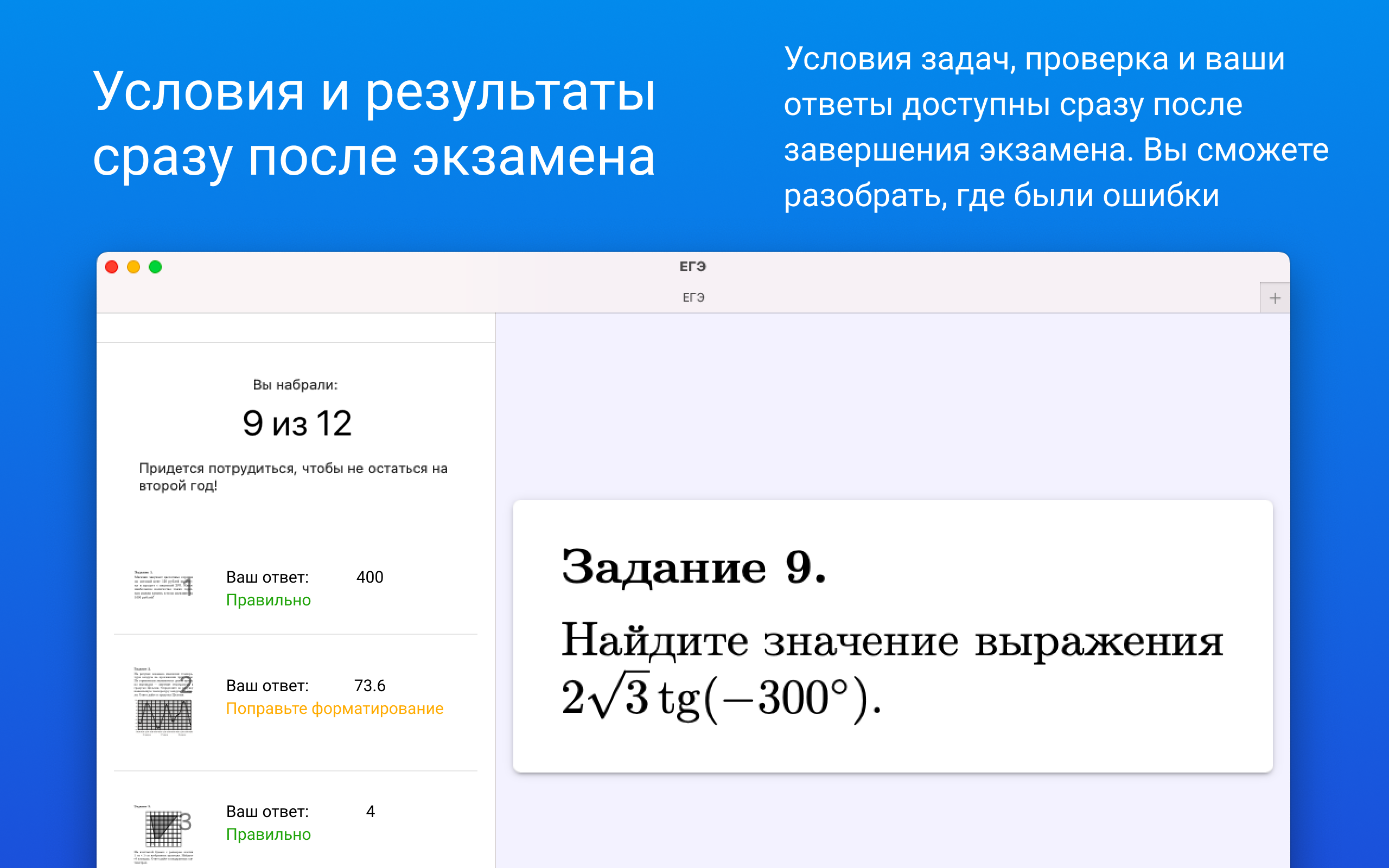Minimize the ЕГЭ window with the yellow button
This screenshot has height=868, width=1389.
tap(133, 267)
